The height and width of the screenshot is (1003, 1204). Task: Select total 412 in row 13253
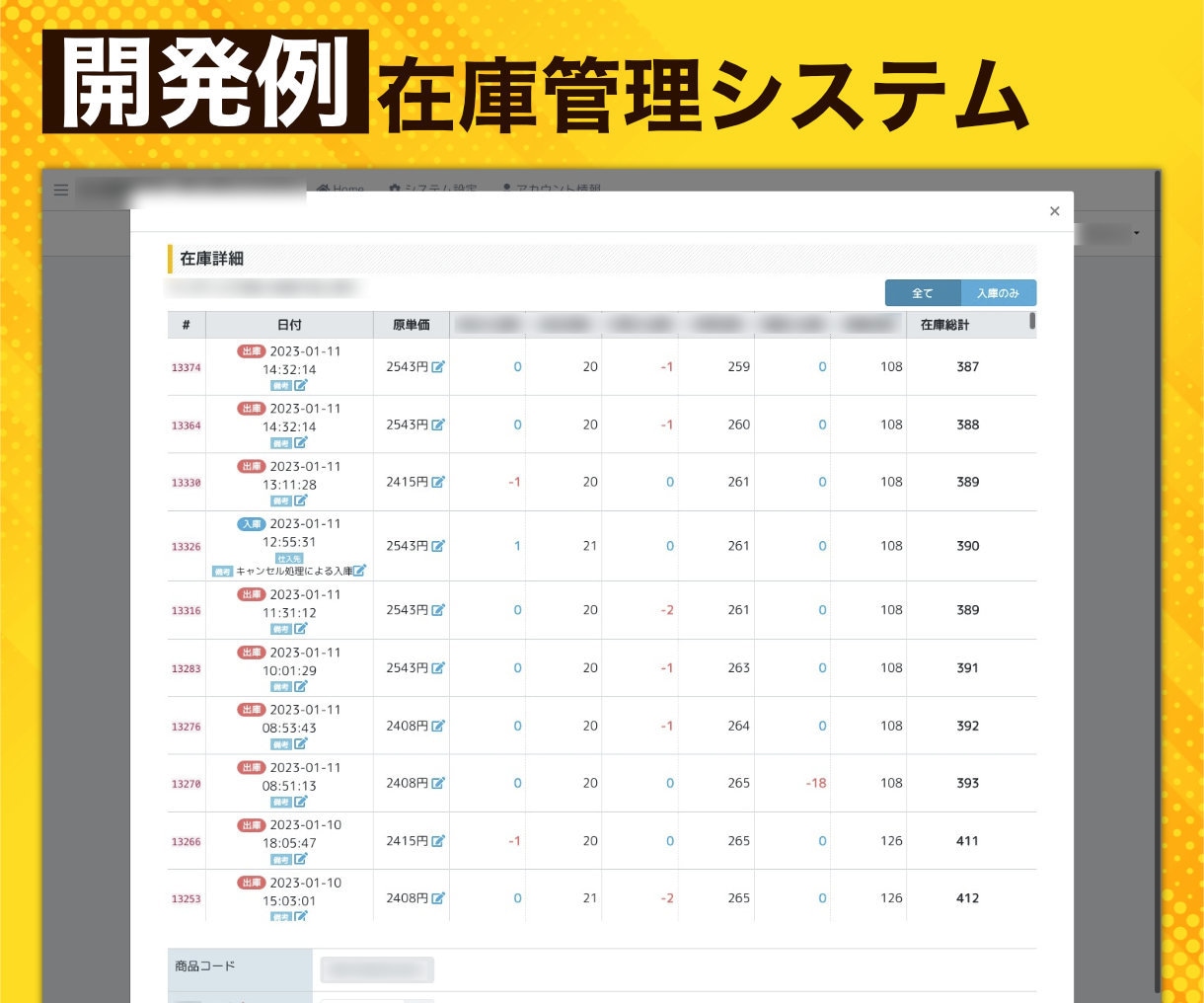(x=968, y=898)
